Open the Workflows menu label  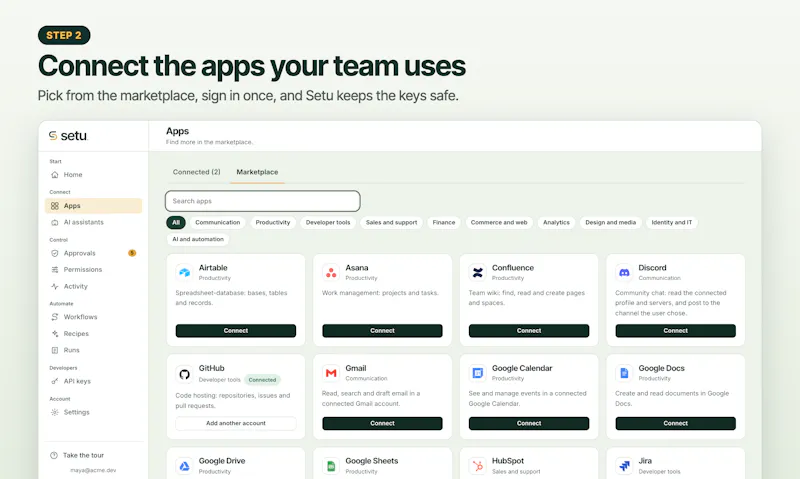pos(80,317)
